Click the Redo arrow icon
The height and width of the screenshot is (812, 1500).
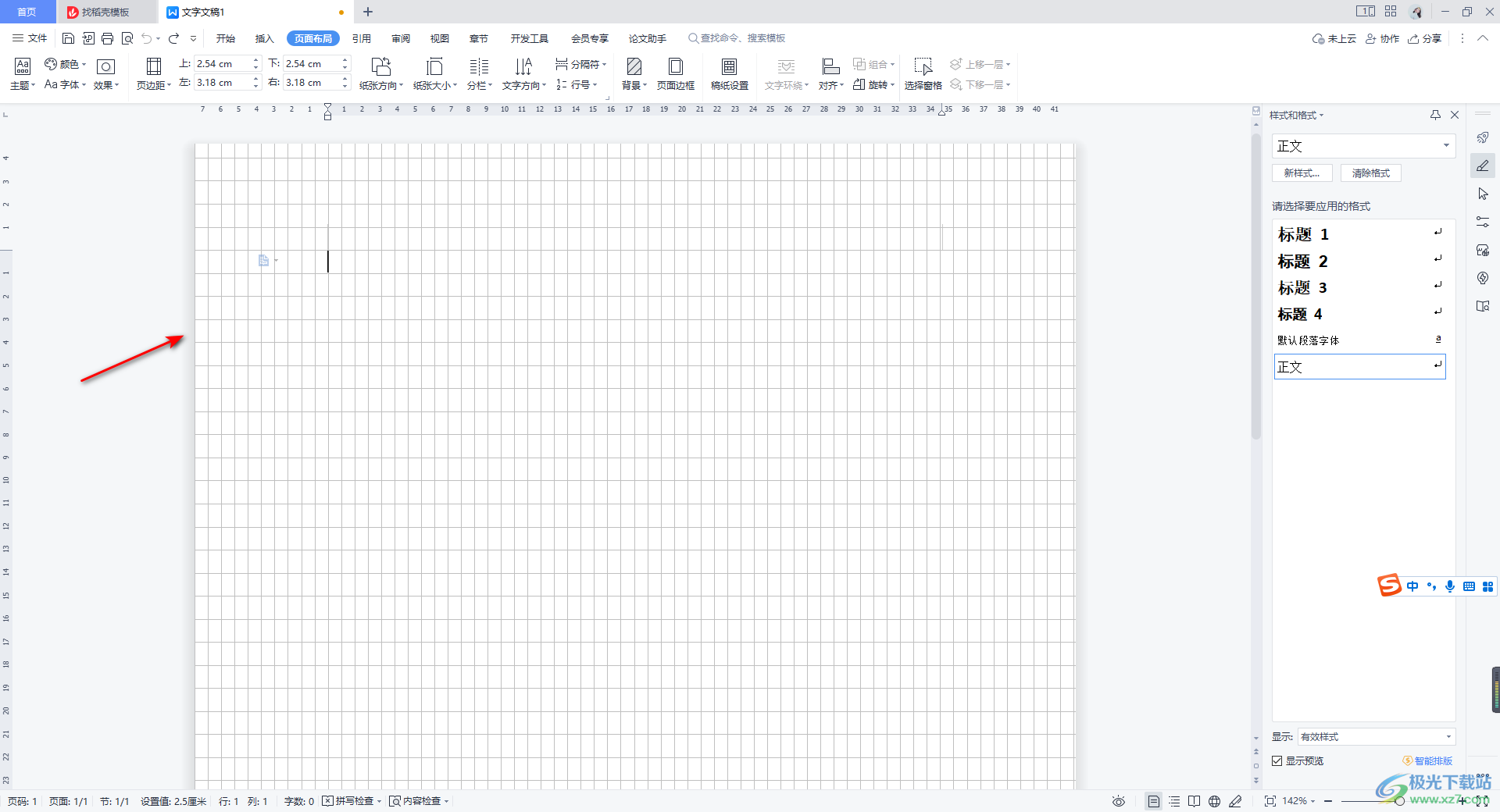pos(173,38)
